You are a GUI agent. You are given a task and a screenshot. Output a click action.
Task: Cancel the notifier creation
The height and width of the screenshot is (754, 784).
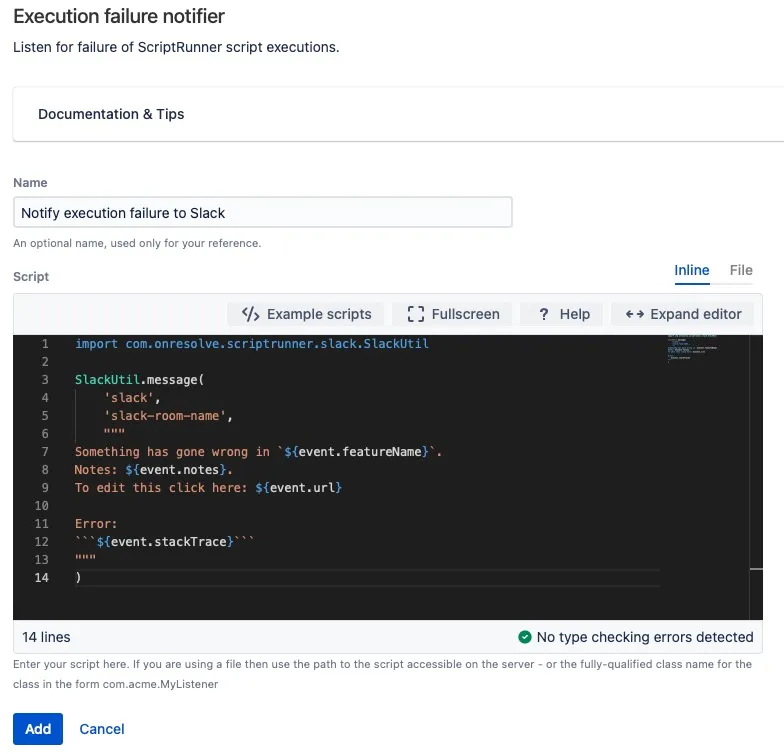point(102,728)
